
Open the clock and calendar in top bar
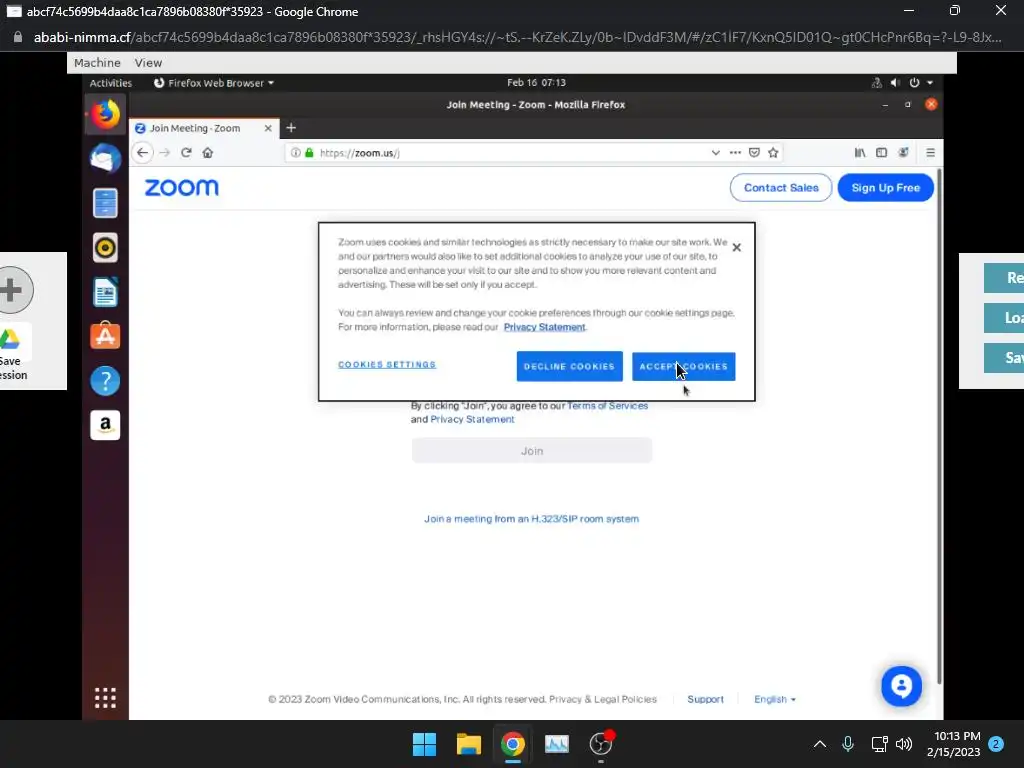coord(536,83)
